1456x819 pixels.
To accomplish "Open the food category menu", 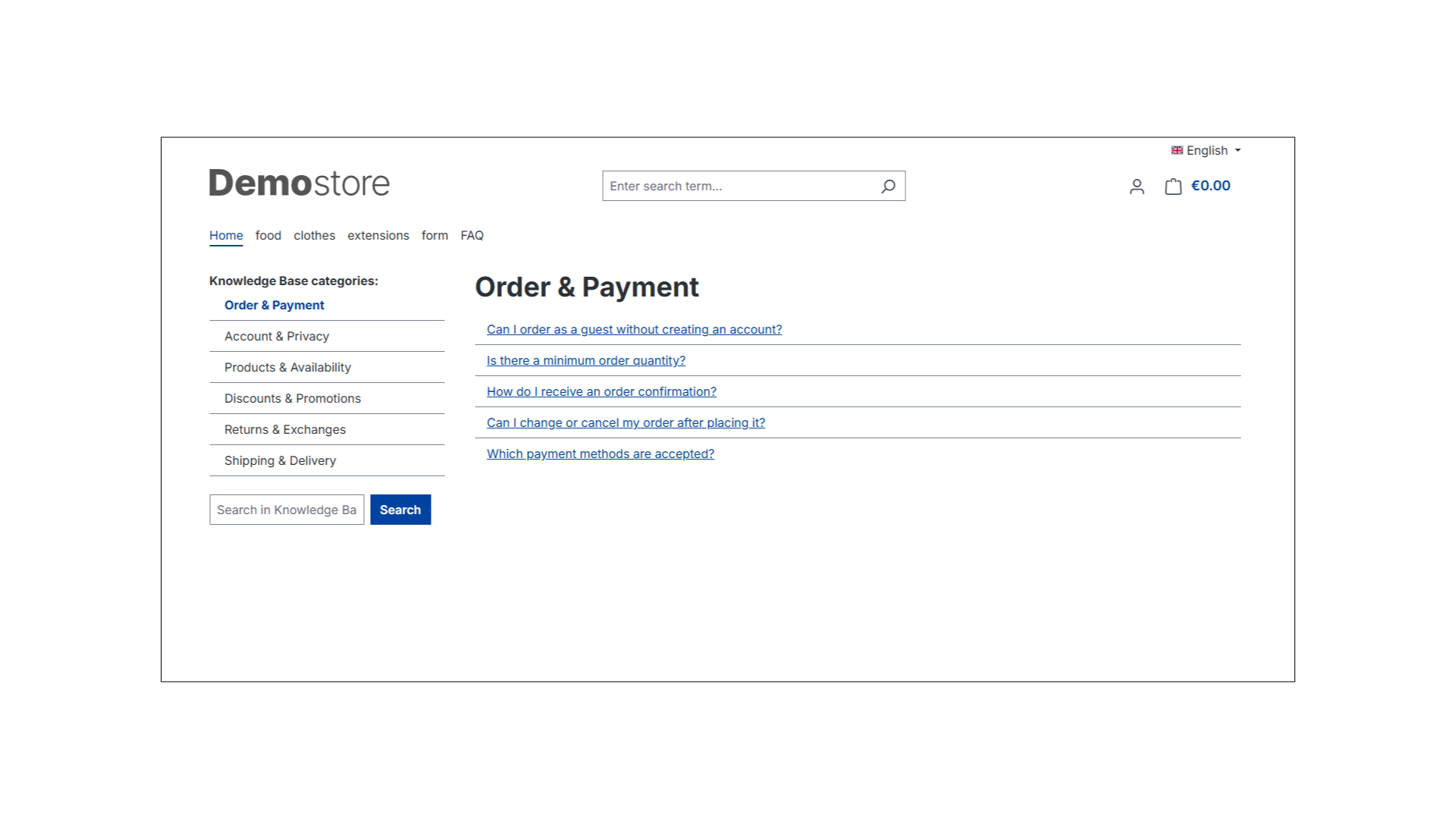I will [268, 236].
